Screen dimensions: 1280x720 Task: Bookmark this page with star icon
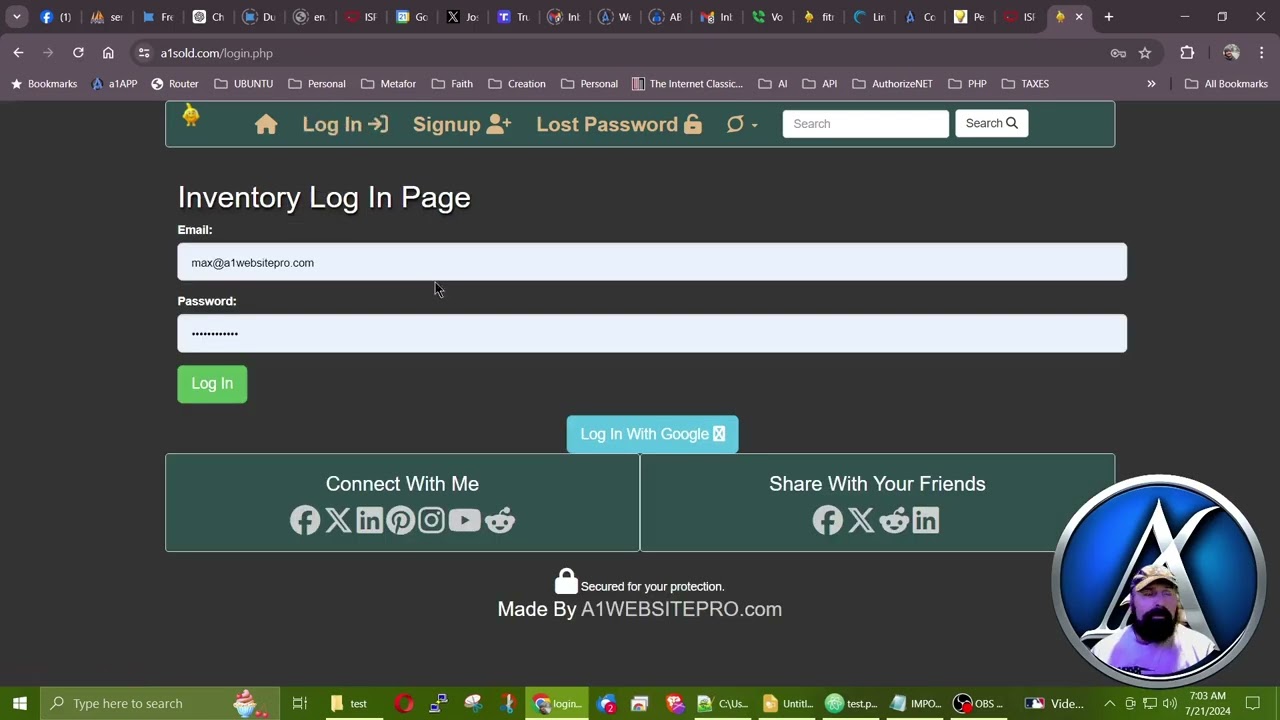[x=1145, y=53]
